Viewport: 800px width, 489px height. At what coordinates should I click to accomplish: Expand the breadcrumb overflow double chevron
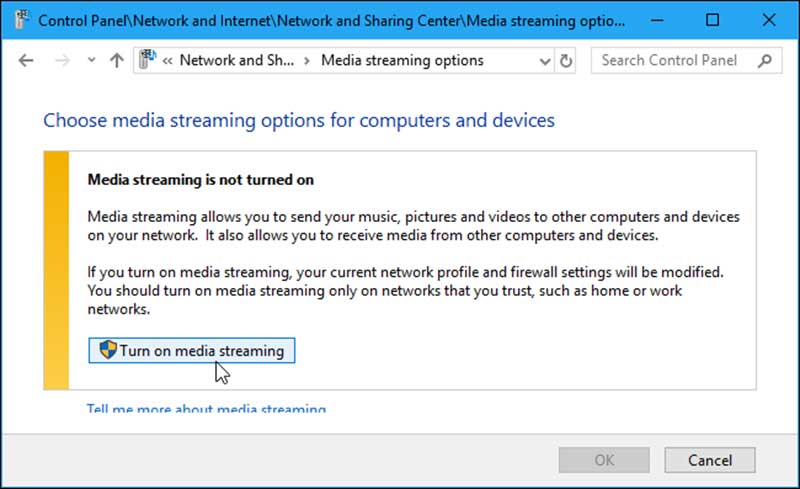click(x=168, y=61)
